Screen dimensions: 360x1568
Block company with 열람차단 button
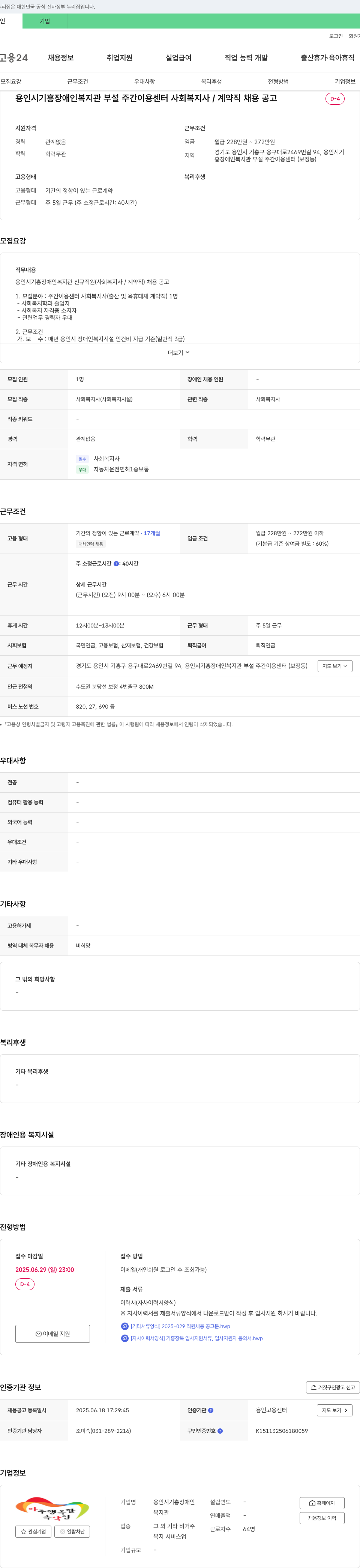72,1532
